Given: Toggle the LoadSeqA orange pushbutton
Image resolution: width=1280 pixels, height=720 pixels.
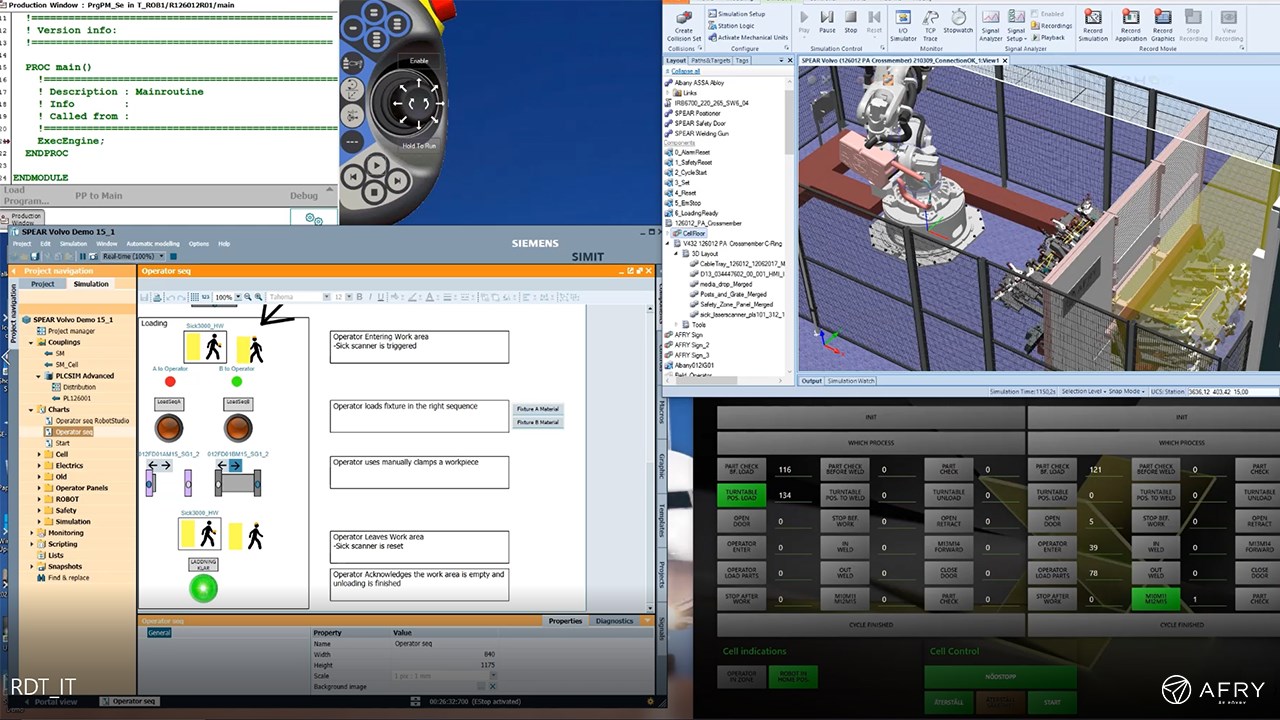Looking at the screenshot, I should point(169,428).
